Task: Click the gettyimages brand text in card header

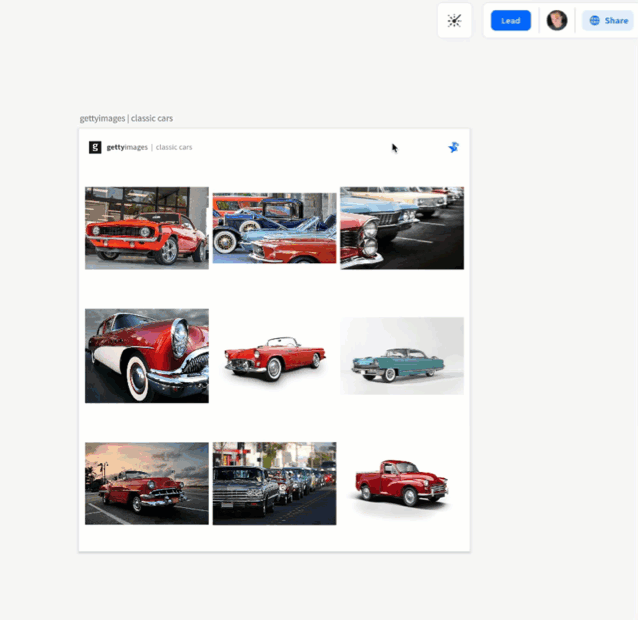Action: pos(127,147)
